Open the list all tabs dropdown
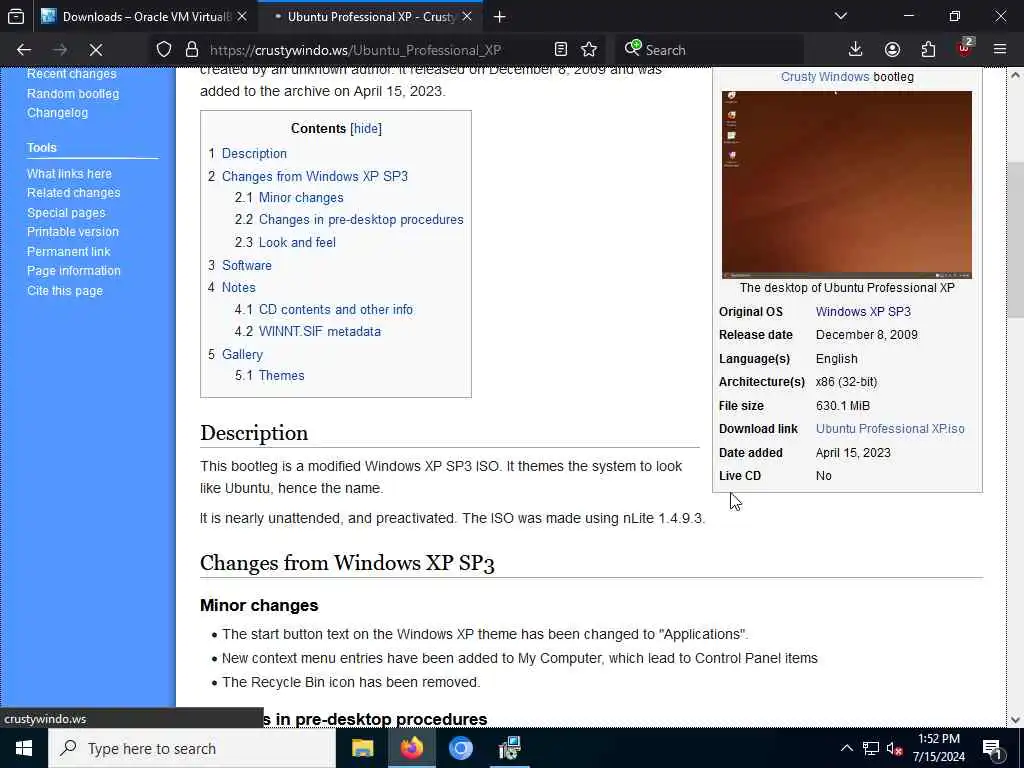 tap(841, 16)
